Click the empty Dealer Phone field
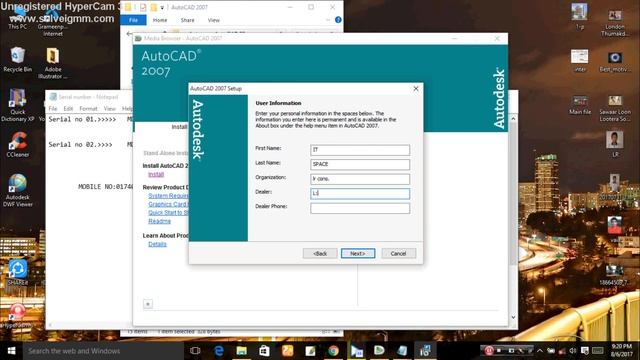 point(360,208)
